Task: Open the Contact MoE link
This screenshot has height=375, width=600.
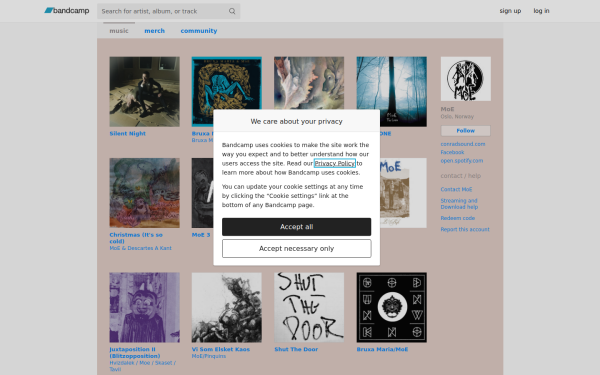Action: tap(456, 189)
